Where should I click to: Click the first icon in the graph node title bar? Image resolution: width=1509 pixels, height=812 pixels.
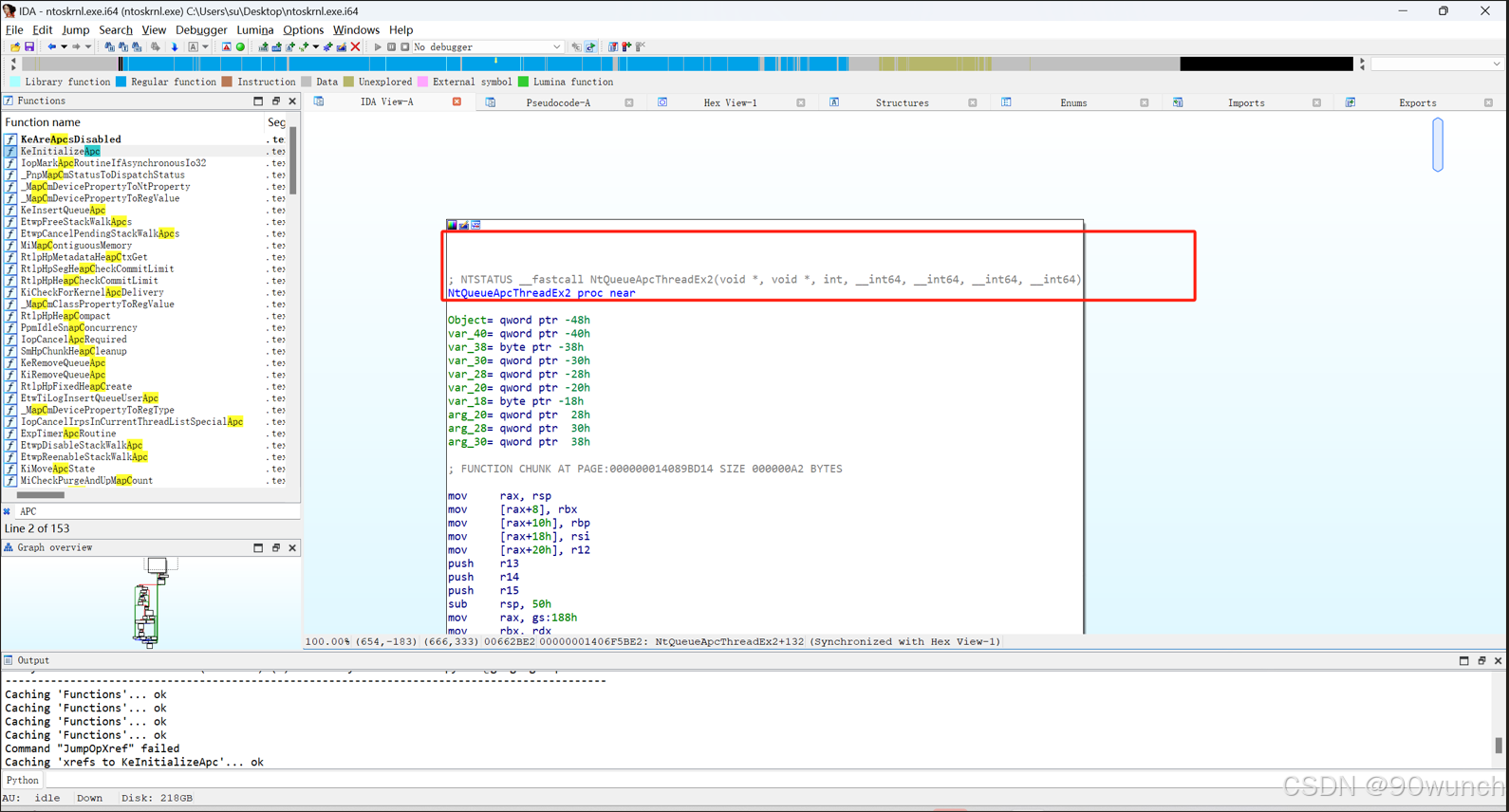(x=452, y=225)
